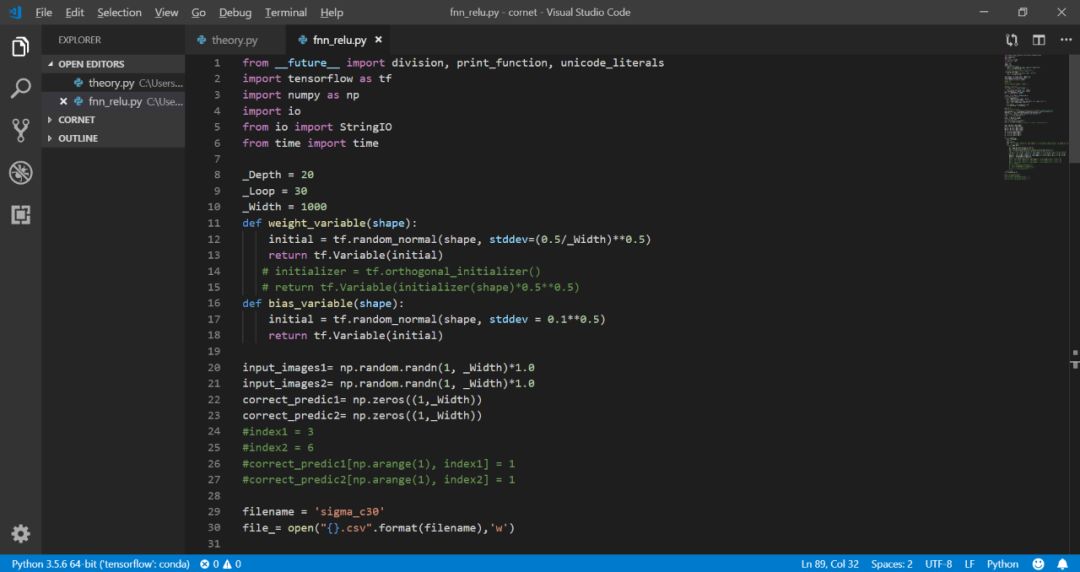Open the feedback smiley in status bar
The width and height of the screenshot is (1080, 572).
point(1039,564)
